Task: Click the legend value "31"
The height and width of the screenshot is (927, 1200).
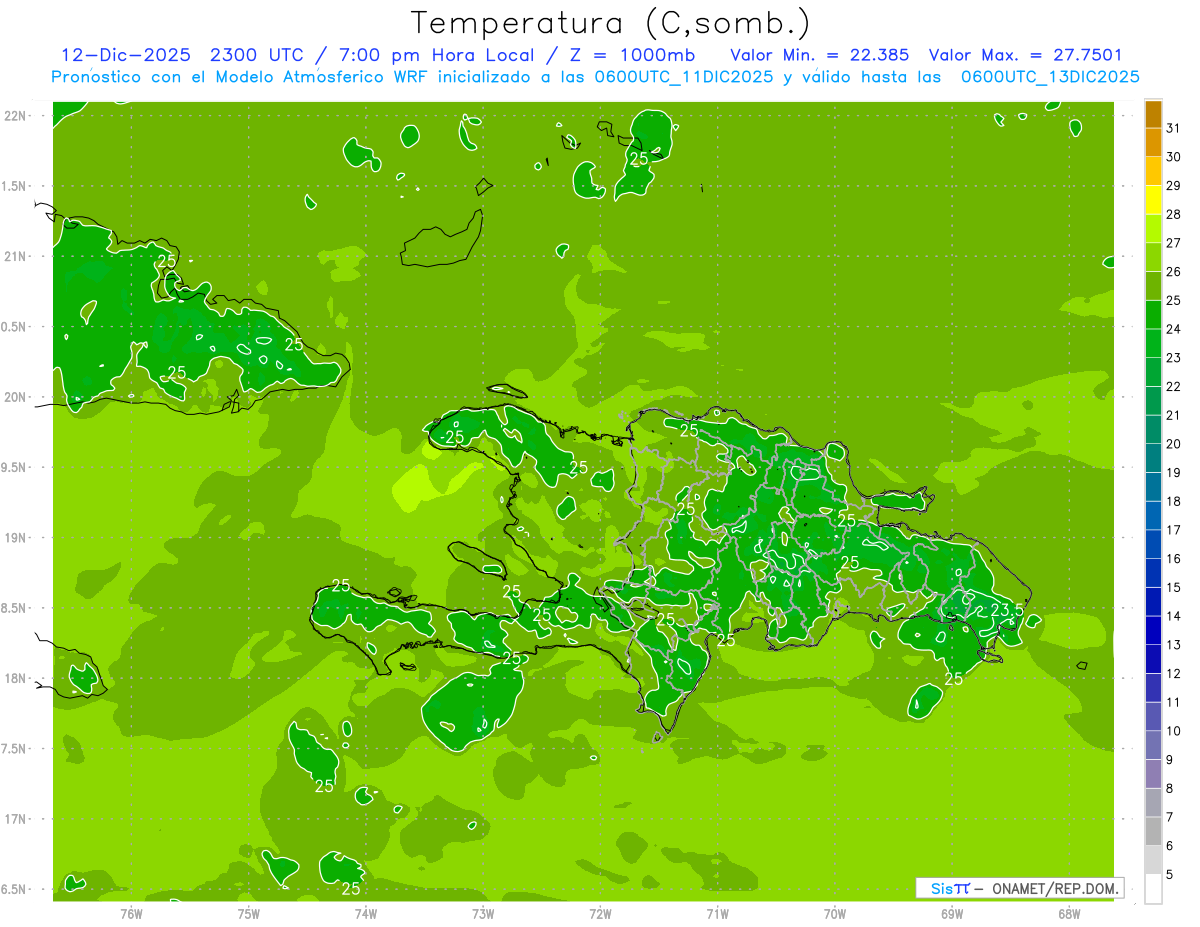Action: click(1174, 128)
